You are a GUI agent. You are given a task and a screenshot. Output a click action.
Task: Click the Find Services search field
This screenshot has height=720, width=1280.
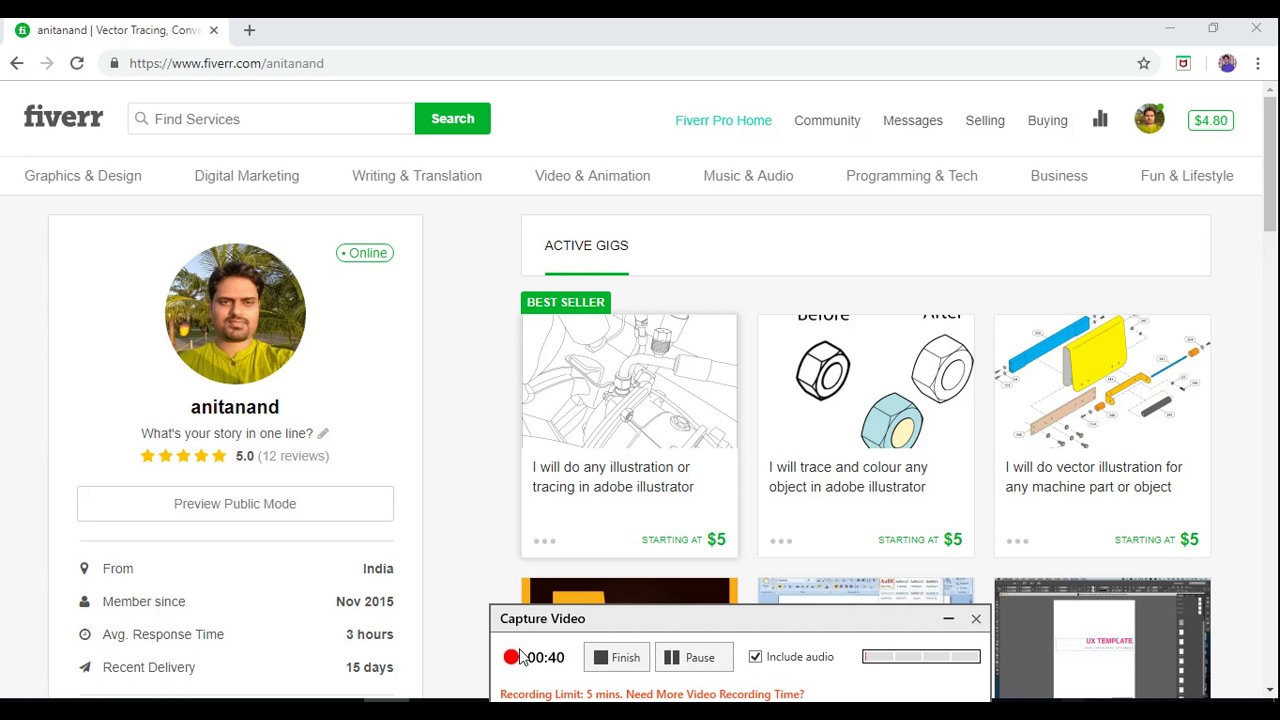point(271,119)
